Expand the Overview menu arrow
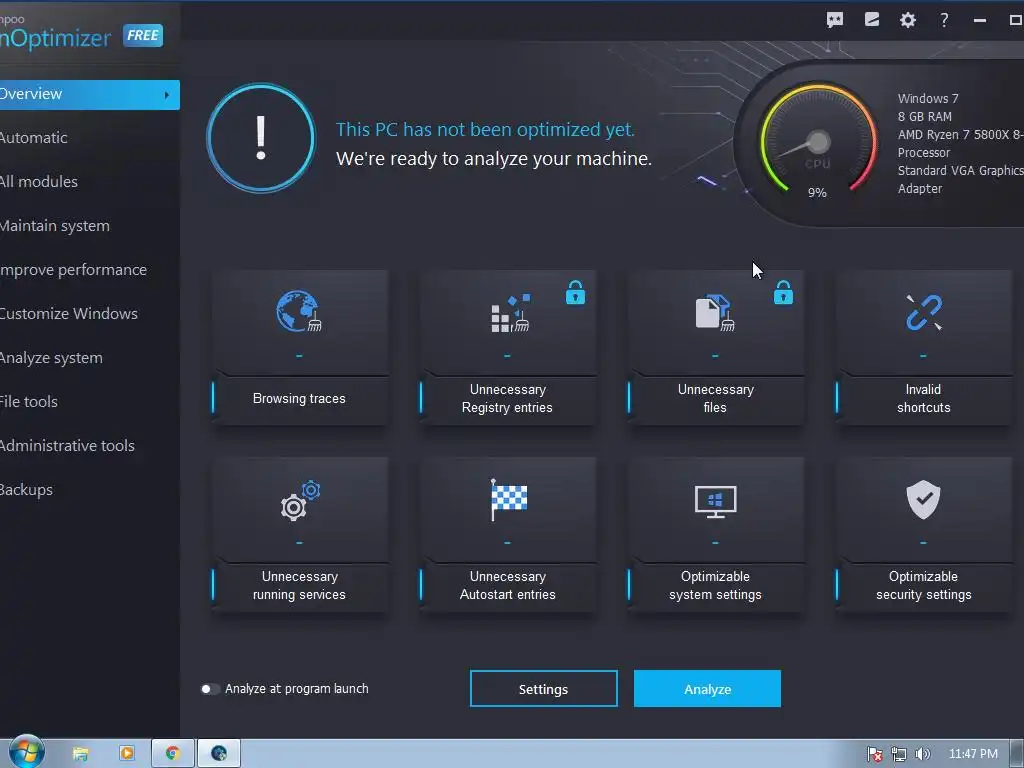The width and height of the screenshot is (1024, 768). pos(167,95)
